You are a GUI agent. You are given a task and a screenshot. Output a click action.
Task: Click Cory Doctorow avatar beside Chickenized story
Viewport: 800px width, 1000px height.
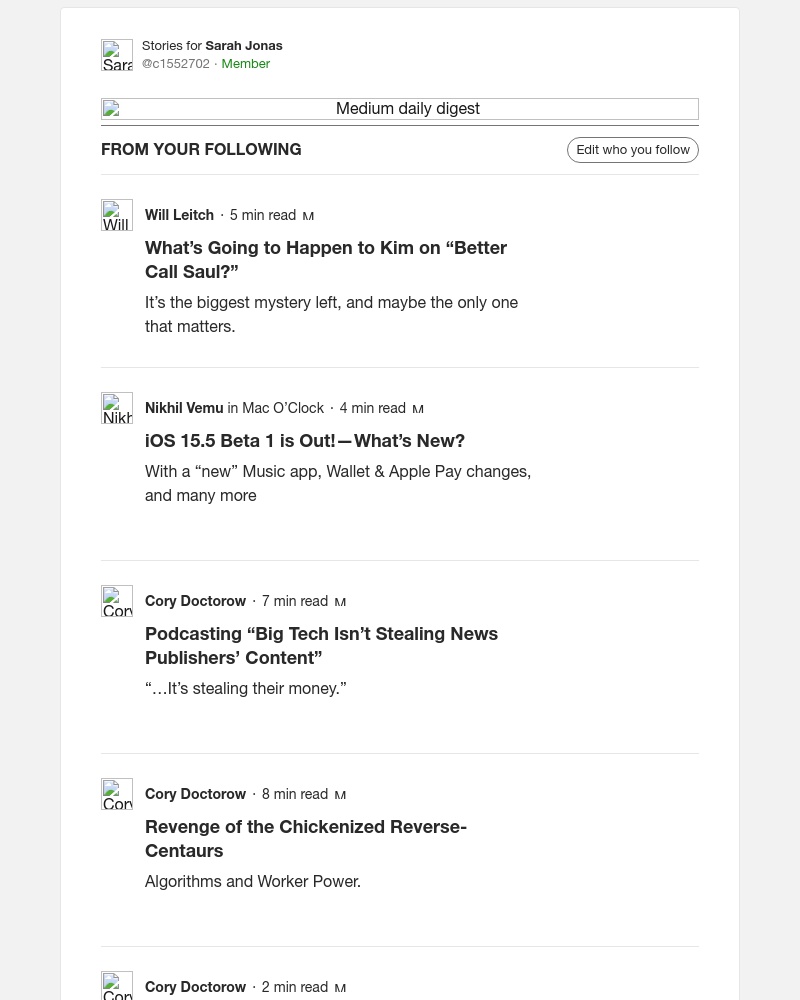coord(117,794)
